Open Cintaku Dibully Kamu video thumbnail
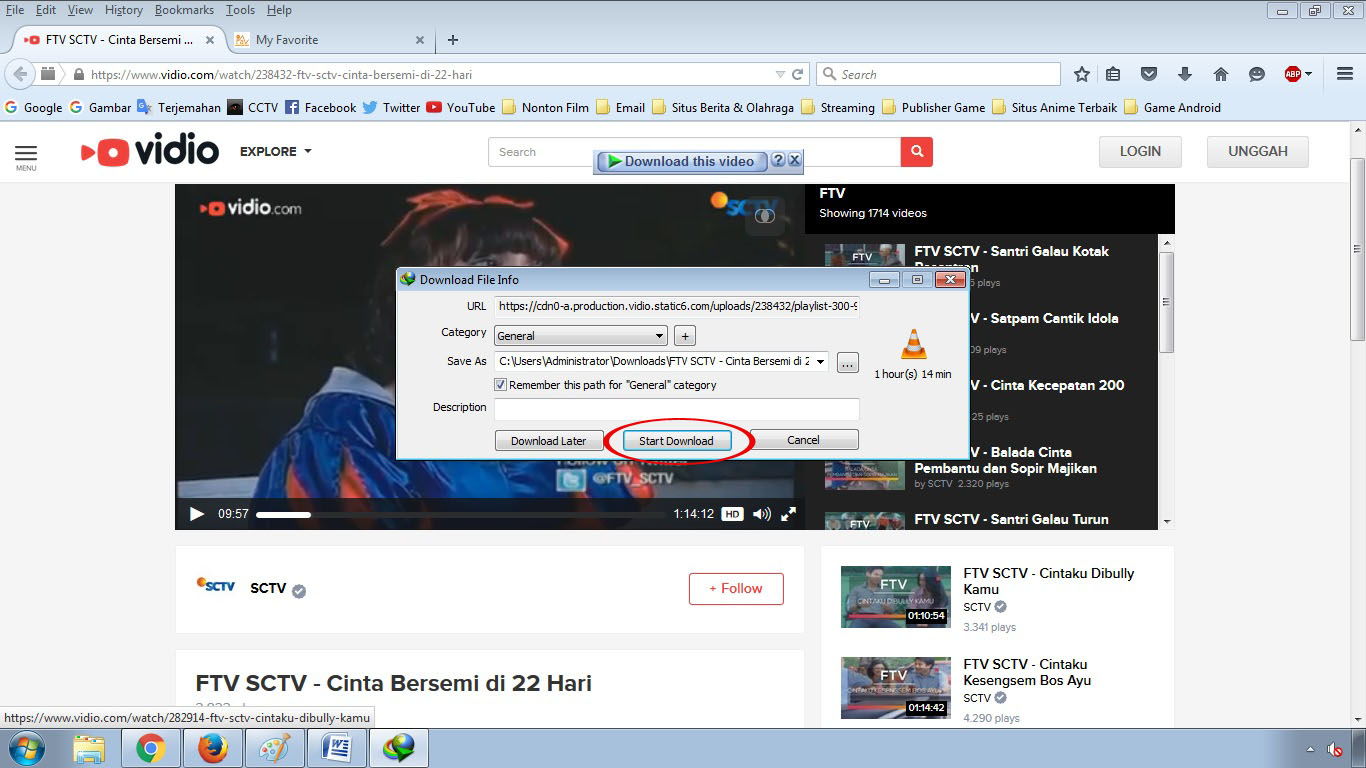This screenshot has width=1366, height=768. tap(895, 597)
